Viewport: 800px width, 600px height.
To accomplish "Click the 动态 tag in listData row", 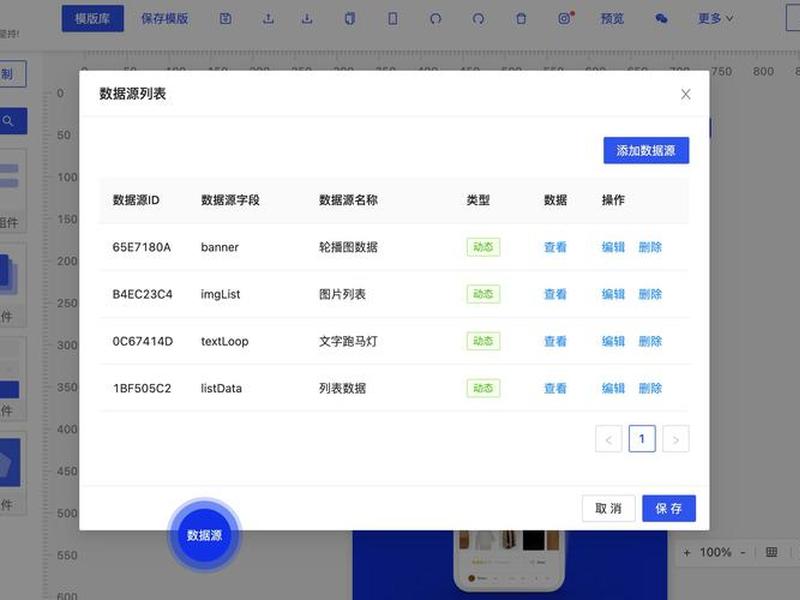I will (x=483, y=388).
